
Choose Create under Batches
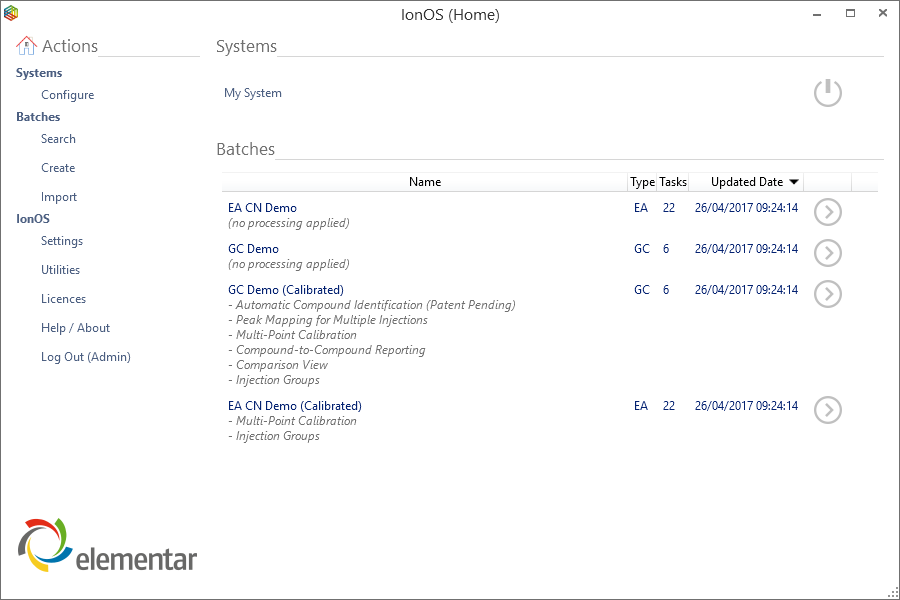click(x=58, y=168)
